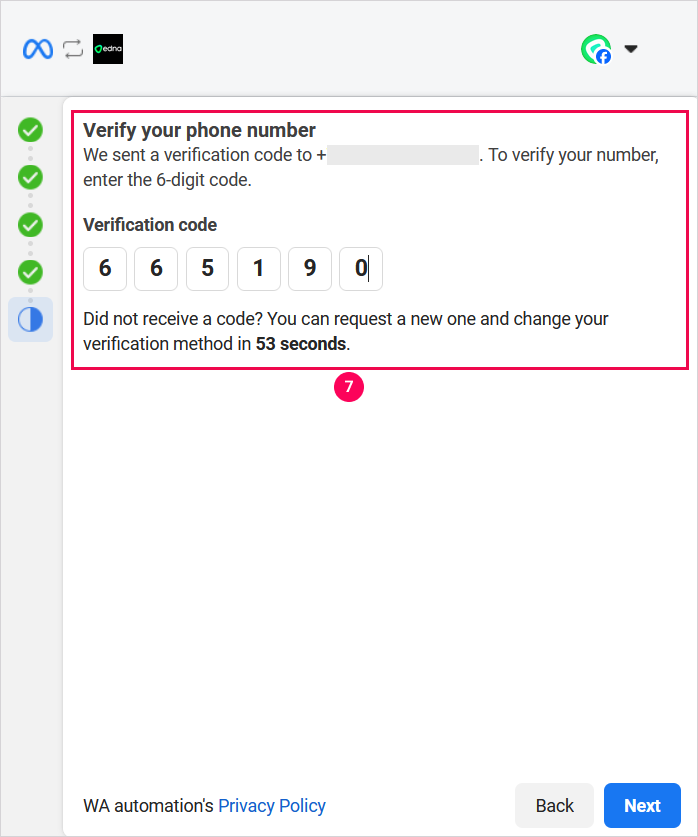The width and height of the screenshot is (698, 837).
Task: Focus the first verification code box
Action: click(x=105, y=269)
